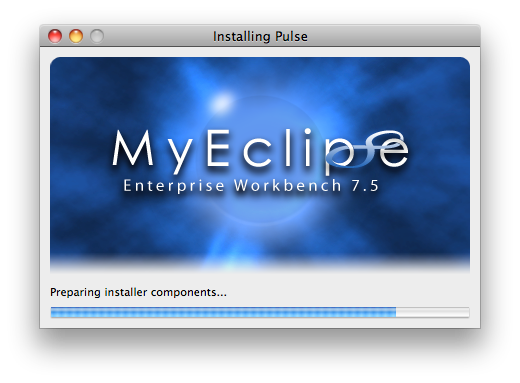Screen dimensions: 520x383
Task: Click the disabled gray zoom button
Action: 97,36
